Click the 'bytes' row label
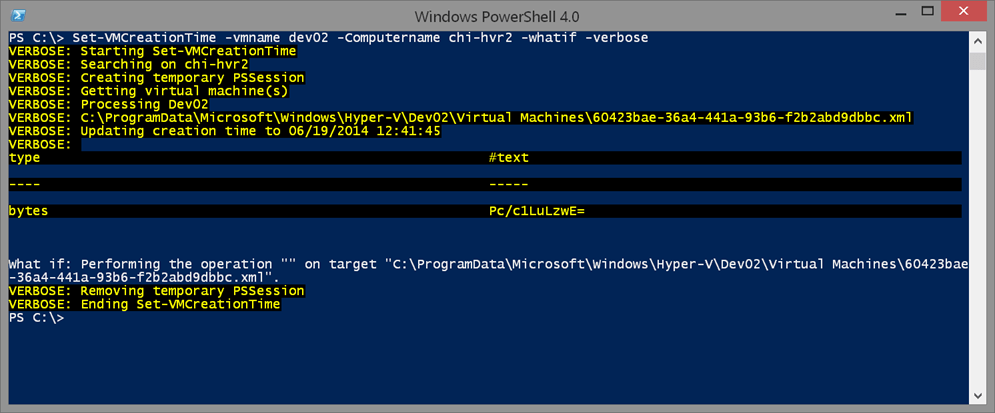Screen dimensions: 995x413 click(x=29, y=211)
